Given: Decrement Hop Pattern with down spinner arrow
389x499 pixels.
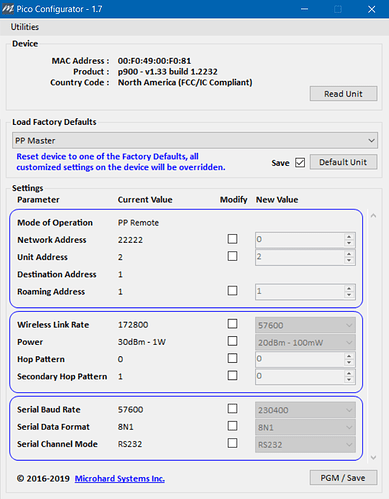Looking at the screenshot, I should [349, 362].
